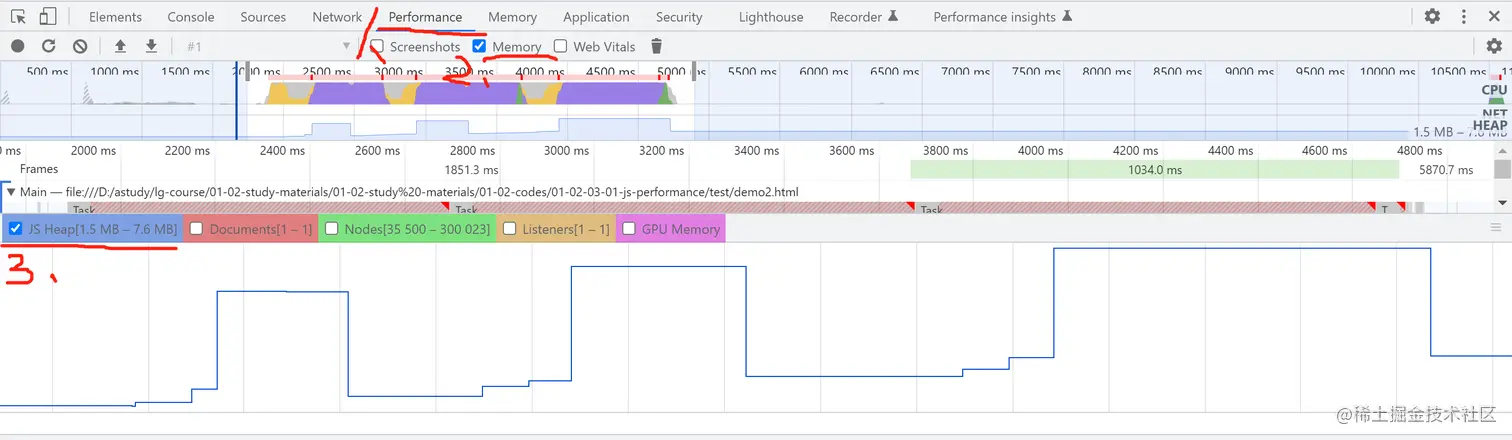Viewport: 1512px width, 440px height.
Task: Uncheck the Memory checkbox
Action: pyautogui.click(x=479, y=46)
